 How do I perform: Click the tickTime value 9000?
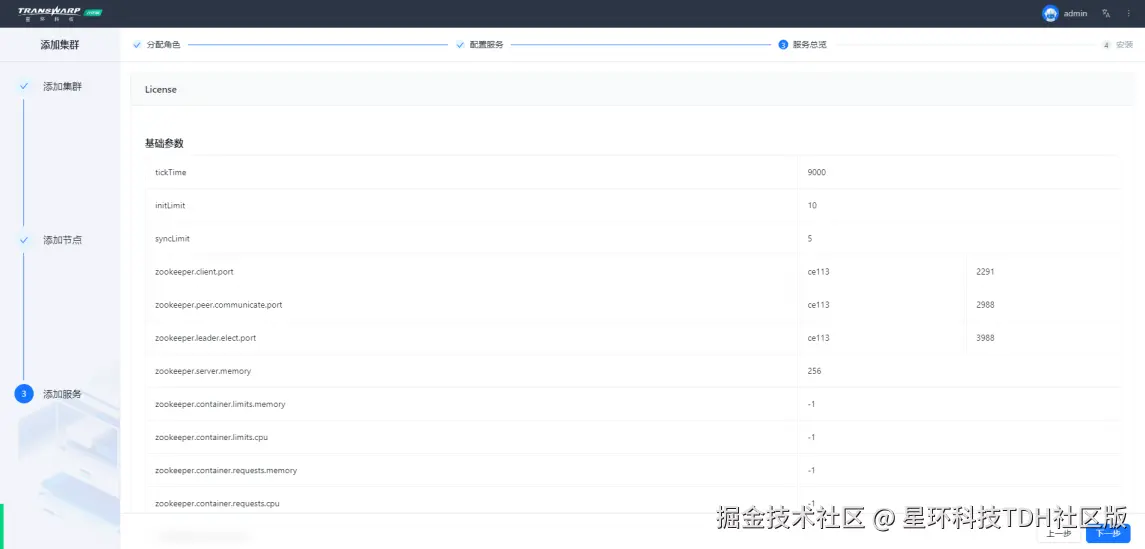click(x=816, y=172)
